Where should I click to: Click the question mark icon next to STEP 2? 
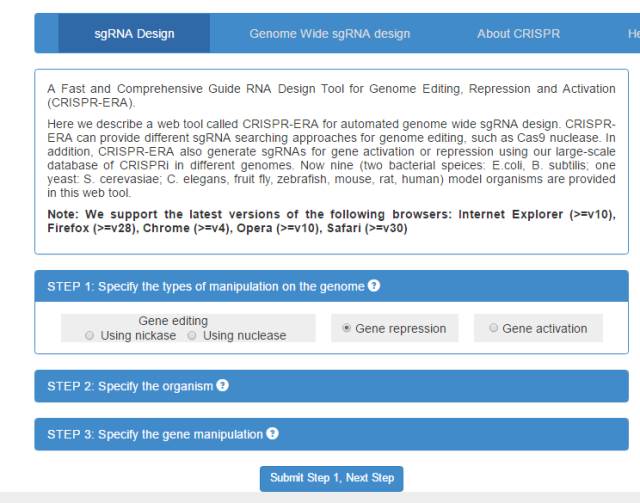pos(222,385)
